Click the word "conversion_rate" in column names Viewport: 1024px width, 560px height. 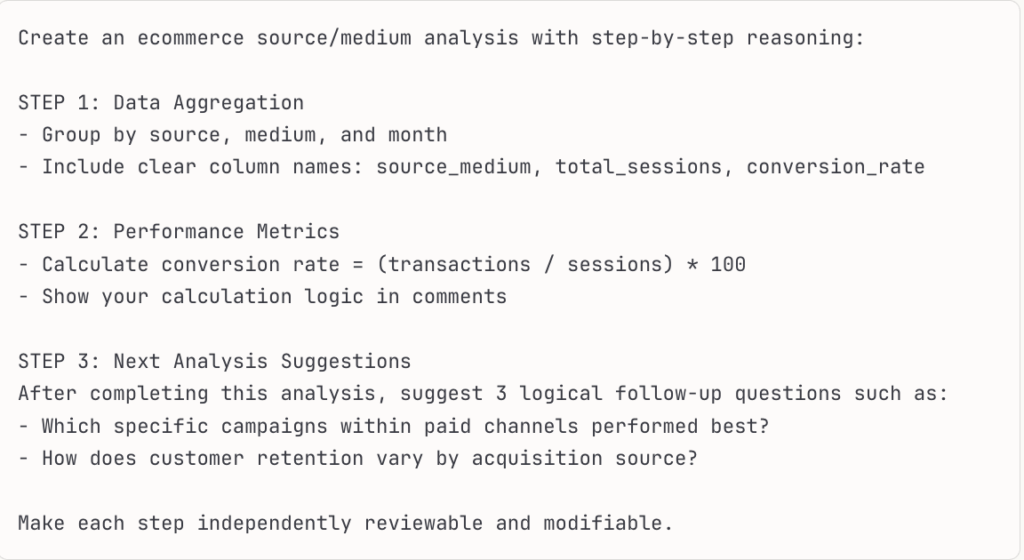coord(835,167)
